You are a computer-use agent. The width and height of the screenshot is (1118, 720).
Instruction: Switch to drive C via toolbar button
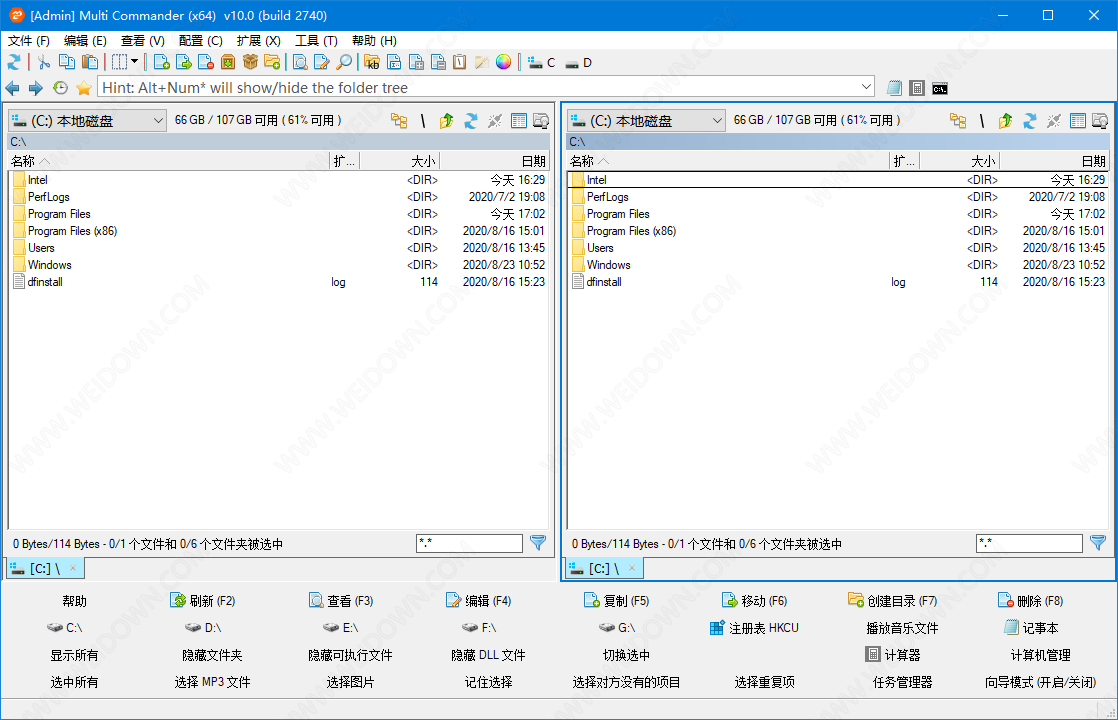tap(542, 63)
